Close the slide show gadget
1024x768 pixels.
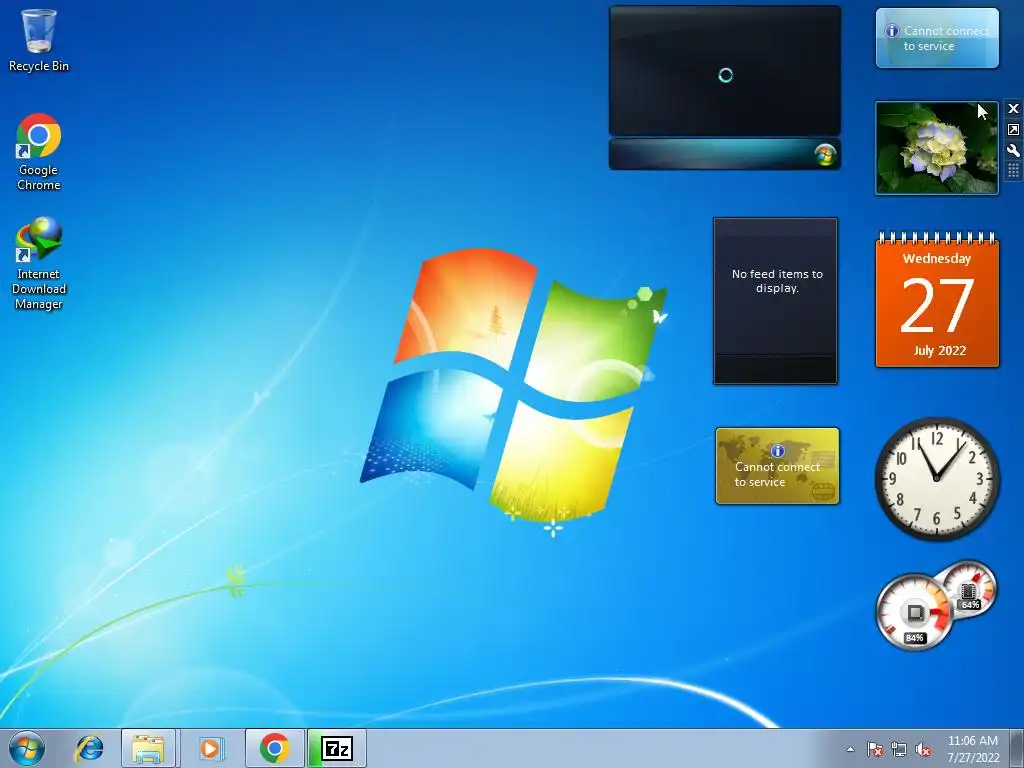point(1013,108)
